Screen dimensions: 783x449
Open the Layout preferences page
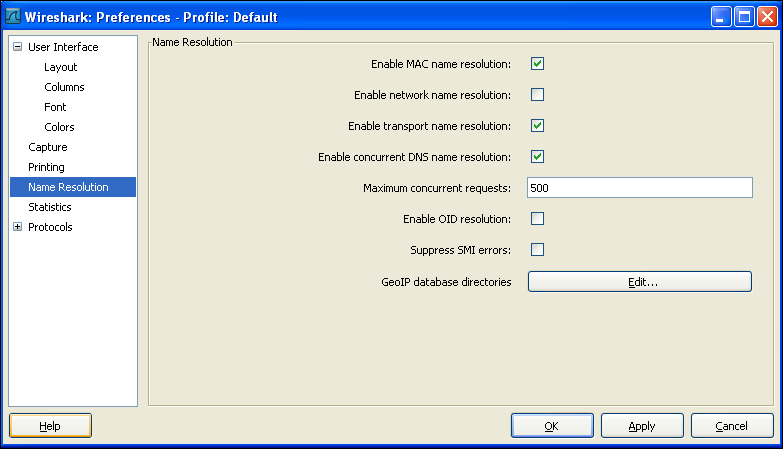[x=60, y=67]
